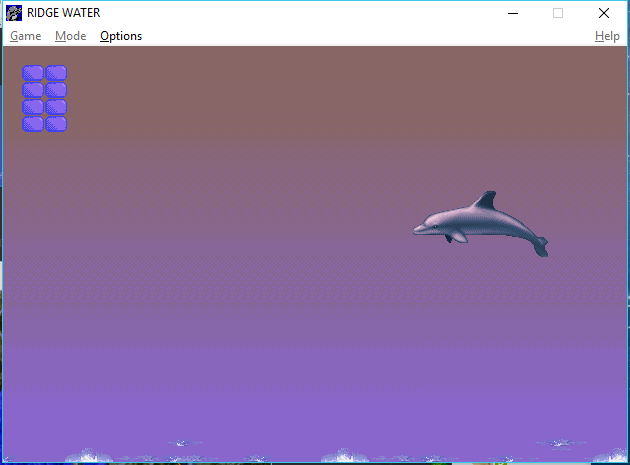630x465 pixels.
Task: Open the Mode menu
Action: point(71,36)
